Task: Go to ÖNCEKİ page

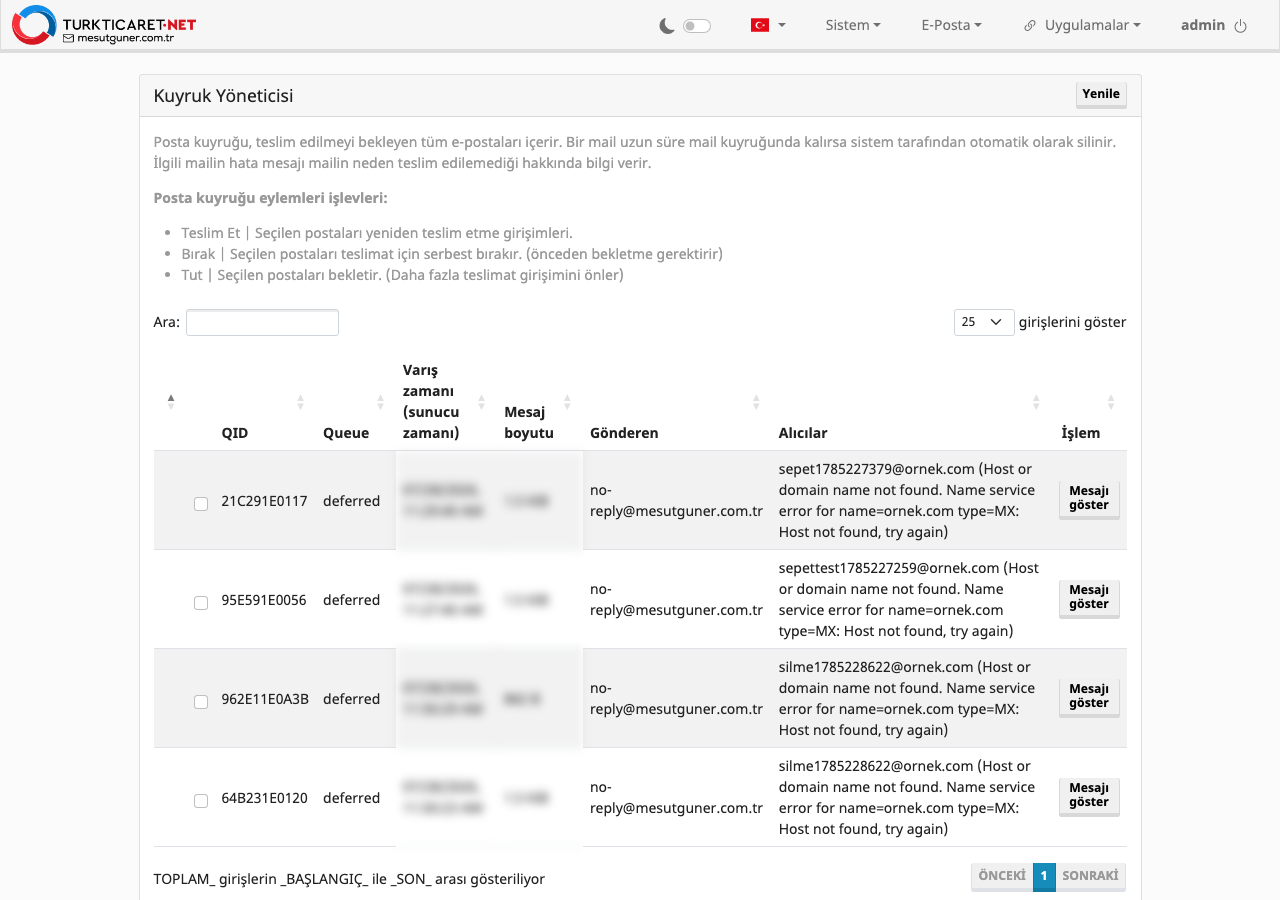Action: 1002,876
